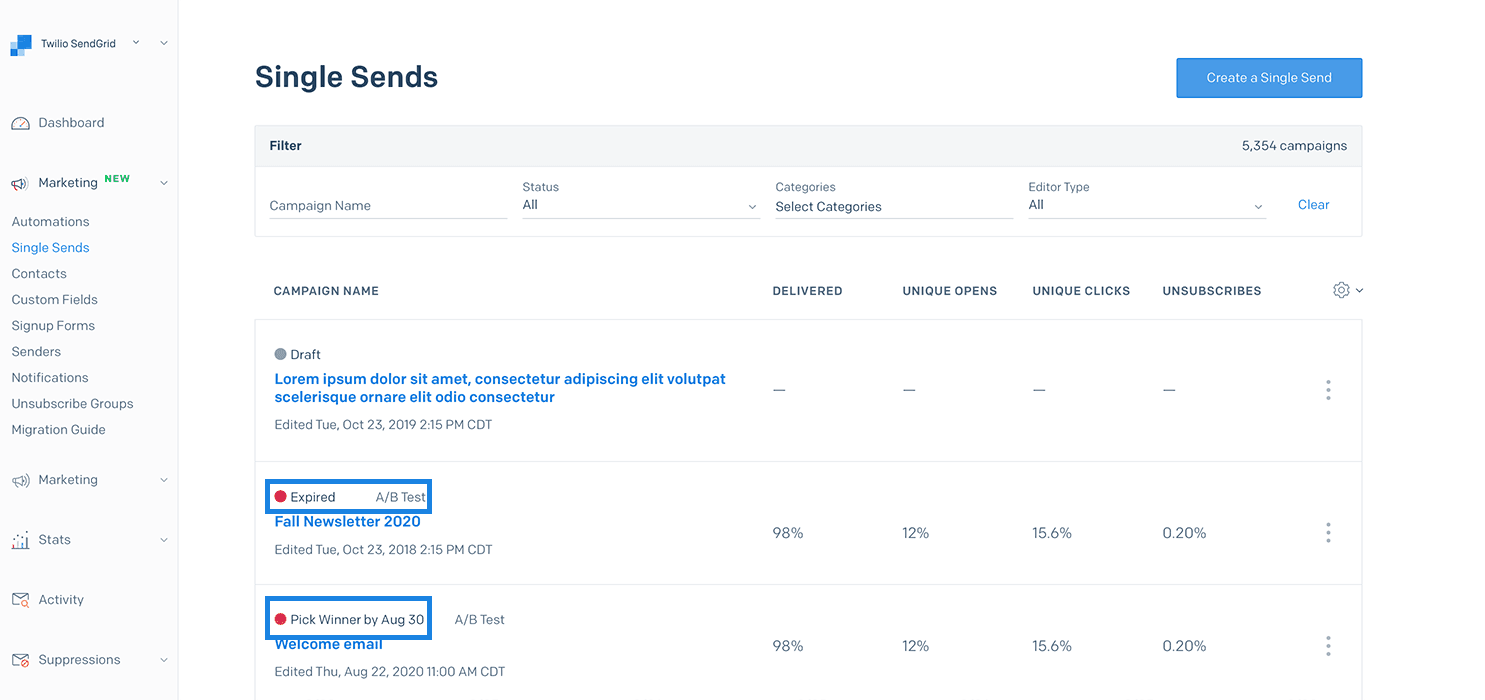Open the column settings gear above the table
This screenshot has width=1485, height=700.
coord(1341,290)
